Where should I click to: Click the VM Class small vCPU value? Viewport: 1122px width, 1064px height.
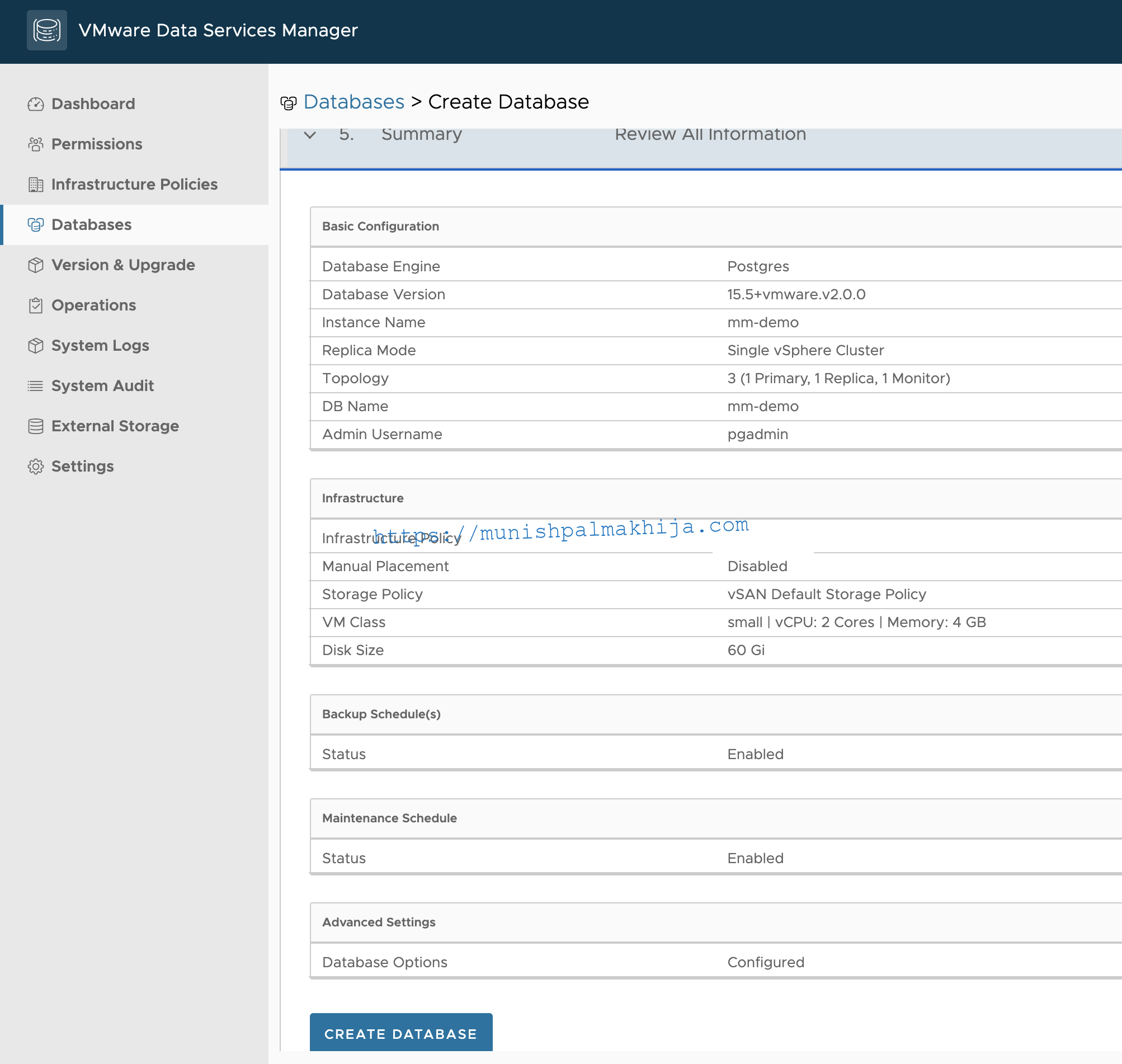click(x=857, y=623)
